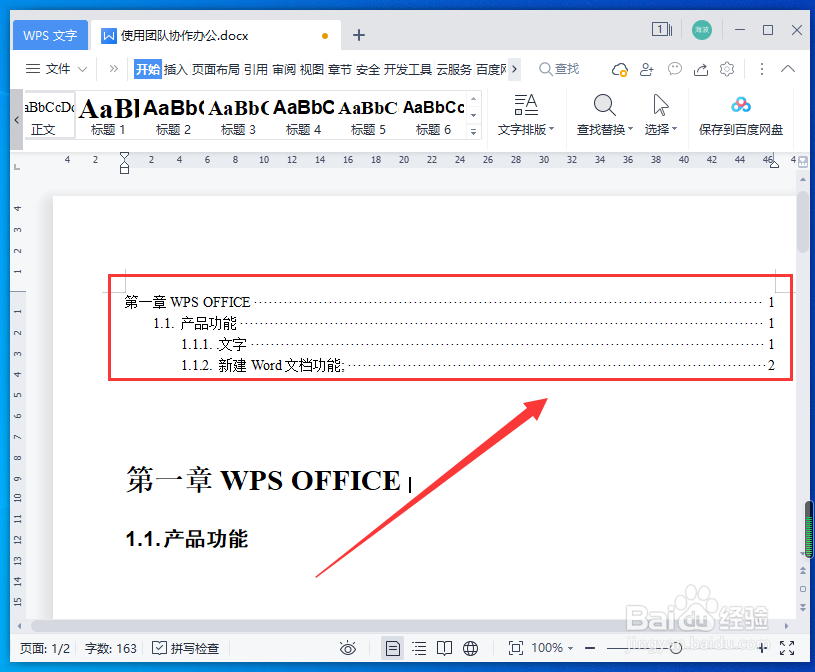
Task: Open the 云服务 ribbon tab
Action: click(x=454, y=69)
